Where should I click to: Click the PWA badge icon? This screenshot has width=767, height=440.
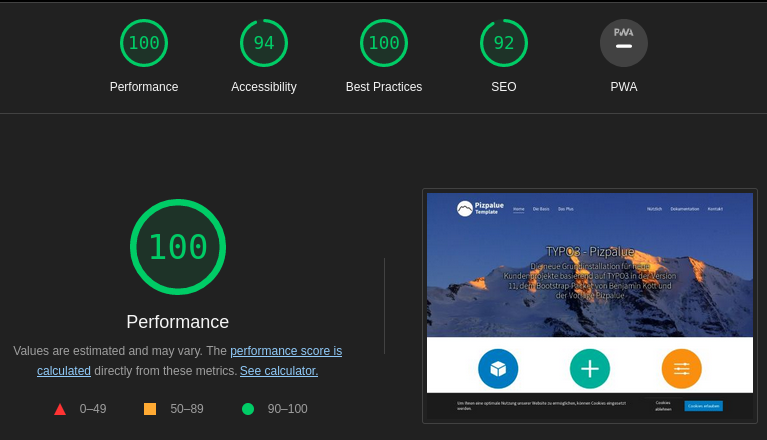tap(624, 43)
